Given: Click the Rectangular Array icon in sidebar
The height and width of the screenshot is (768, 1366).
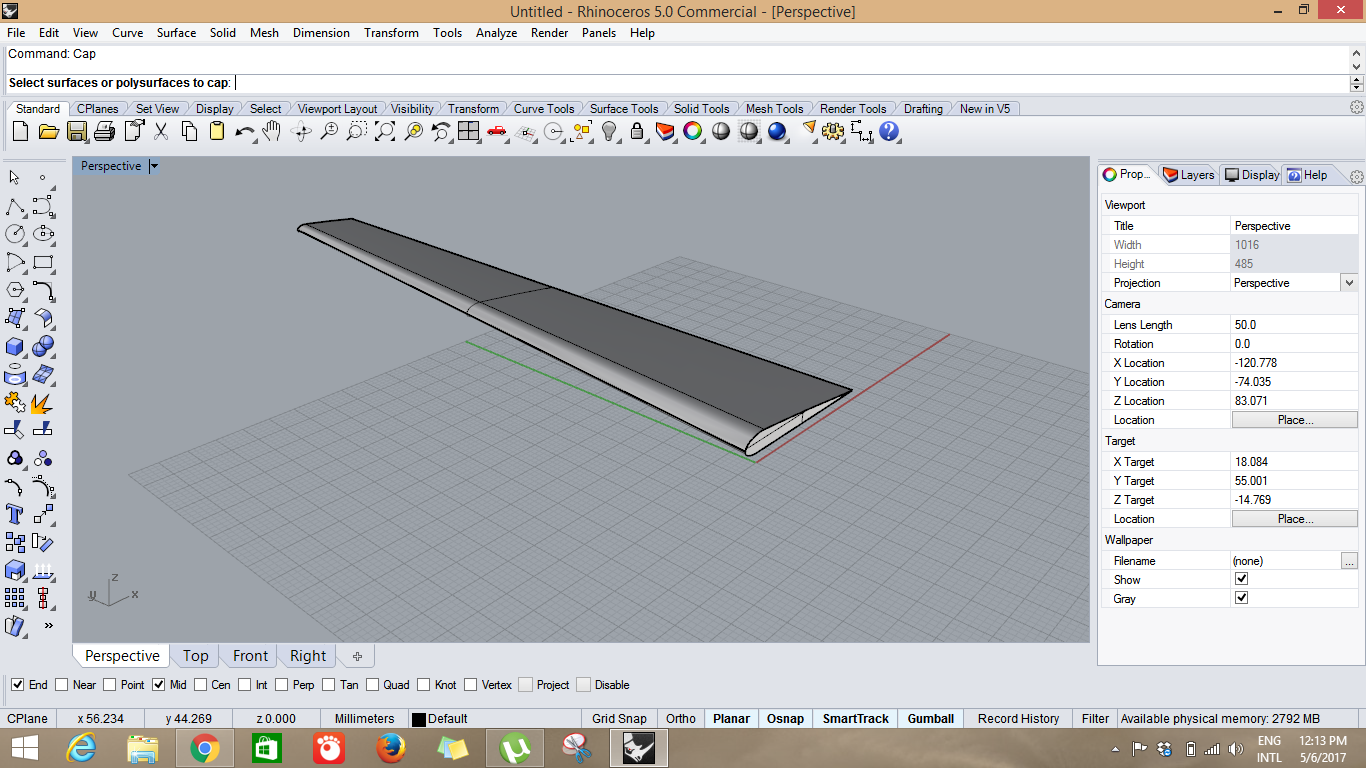Looking at the screenshot, I should click(x=15, y=598).
